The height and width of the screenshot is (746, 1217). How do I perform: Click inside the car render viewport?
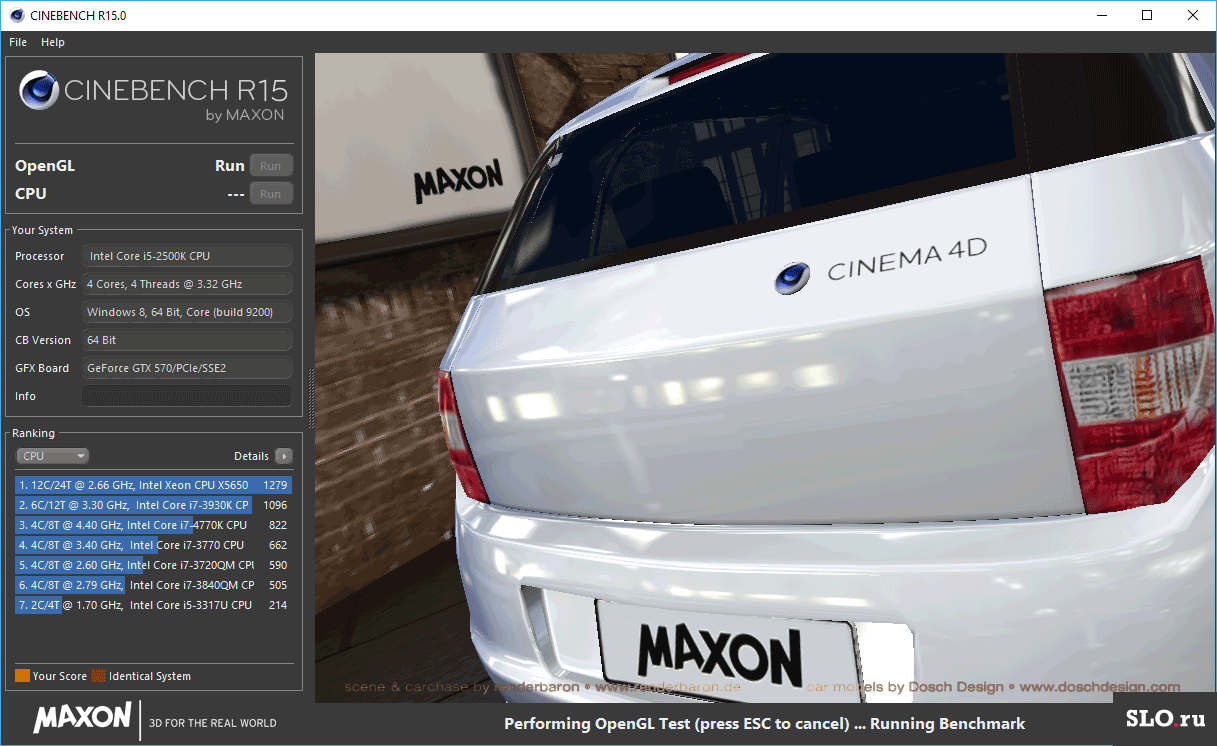point(766,378)
